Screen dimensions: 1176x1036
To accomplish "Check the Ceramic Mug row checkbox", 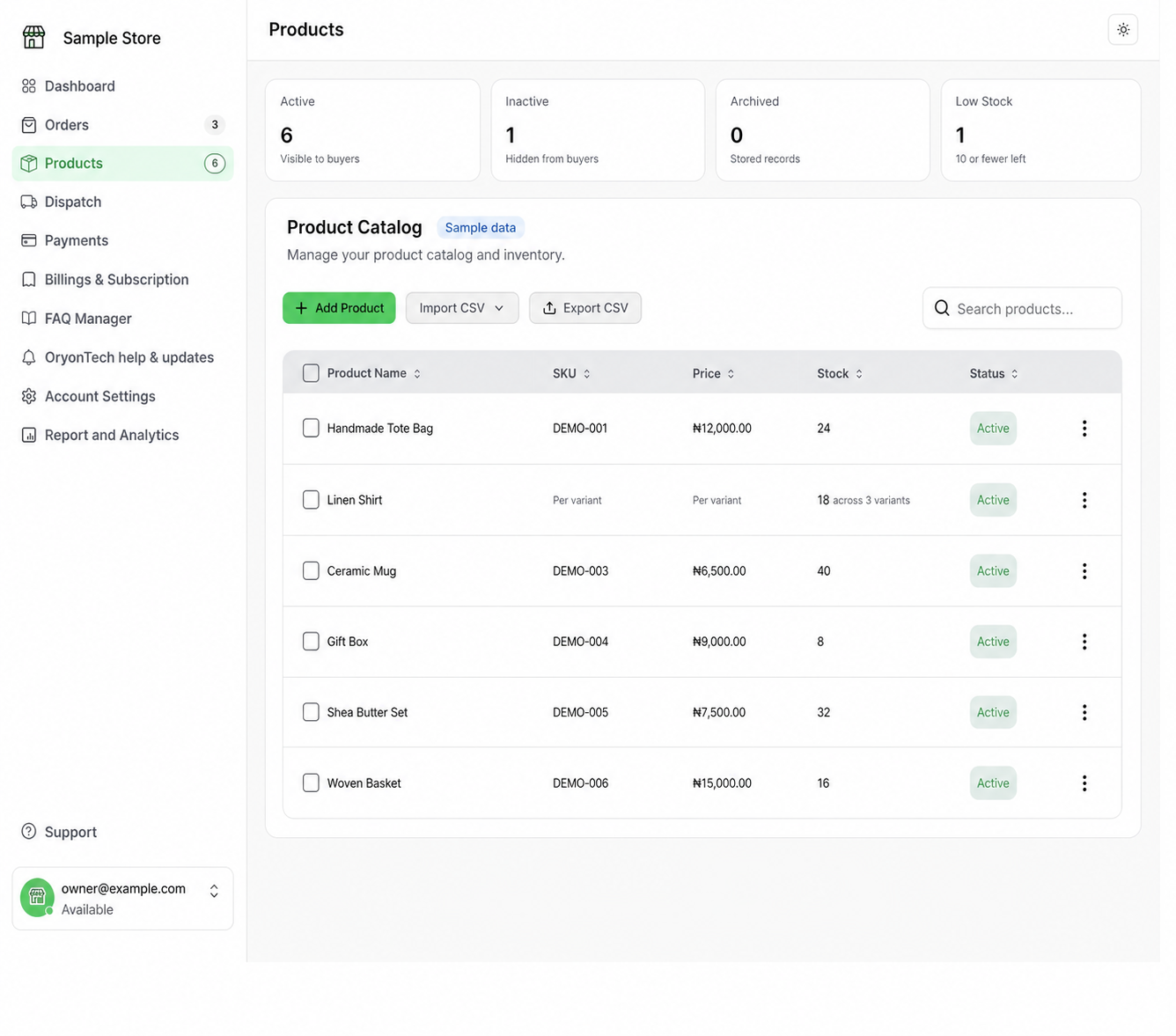I will [x=311, y=570].
